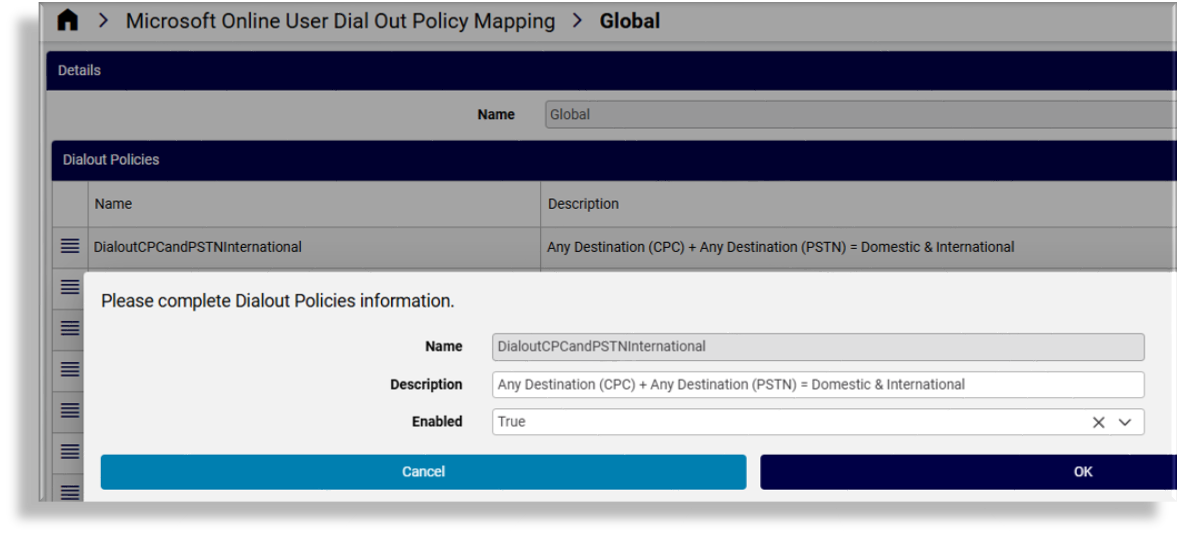Click the drag handle of DialoutCPCandPSTNInternational row

tap(70, 246)
